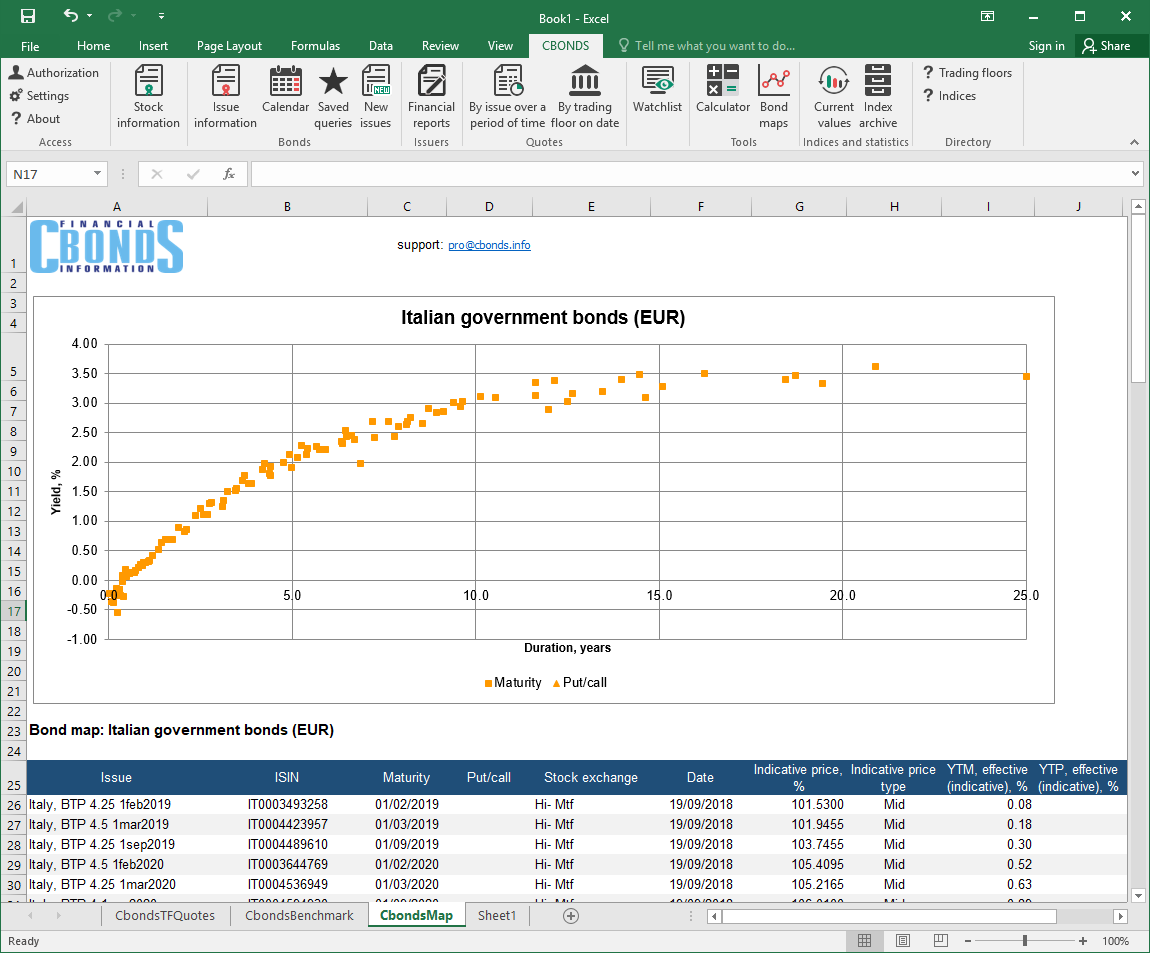This screenshot has height=953, width=1152.
Task: Open Bond maps tool
Action: click(774, 96)
